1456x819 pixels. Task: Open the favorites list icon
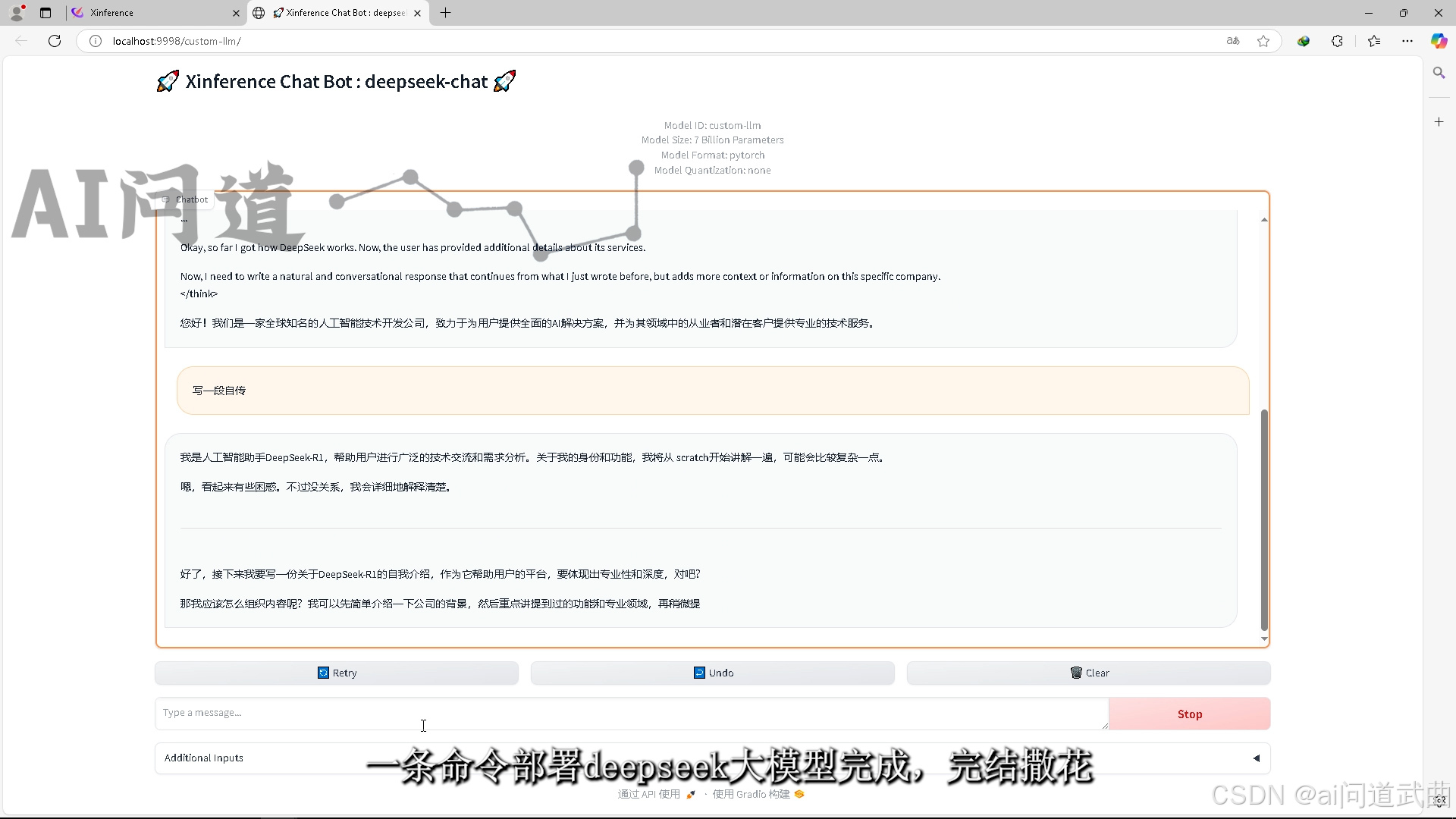[x=1374, y=41]
